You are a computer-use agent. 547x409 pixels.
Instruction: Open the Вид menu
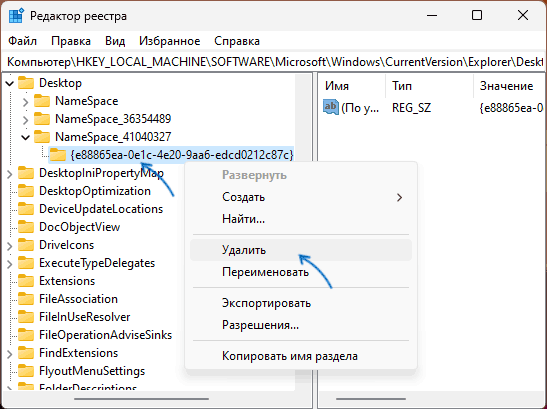[x=115, y=41]
